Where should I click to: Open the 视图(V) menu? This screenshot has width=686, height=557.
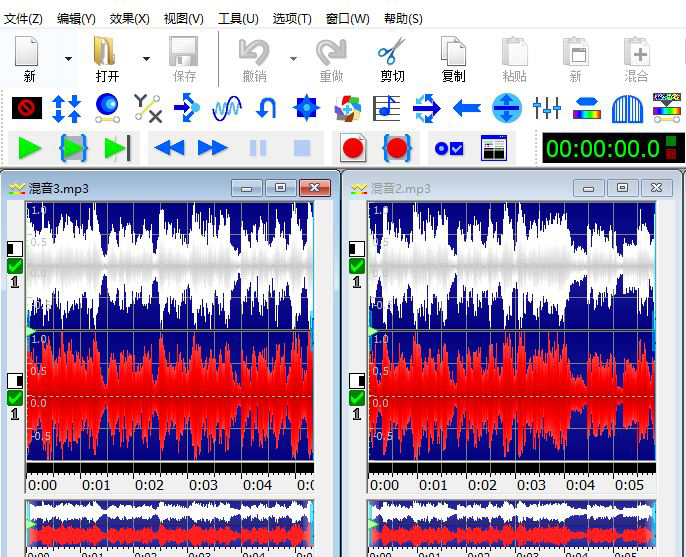pos(183,19)
